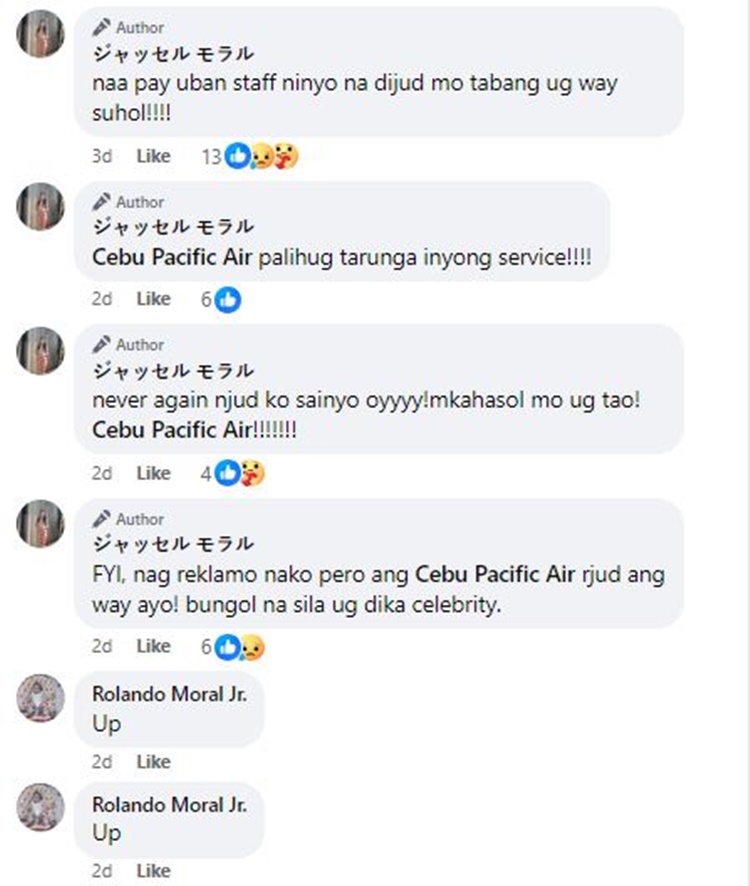This screenshot has width=750, height=886.
Task: Open the 3d timestamp of first comment
Action: [x=102, y=156]
